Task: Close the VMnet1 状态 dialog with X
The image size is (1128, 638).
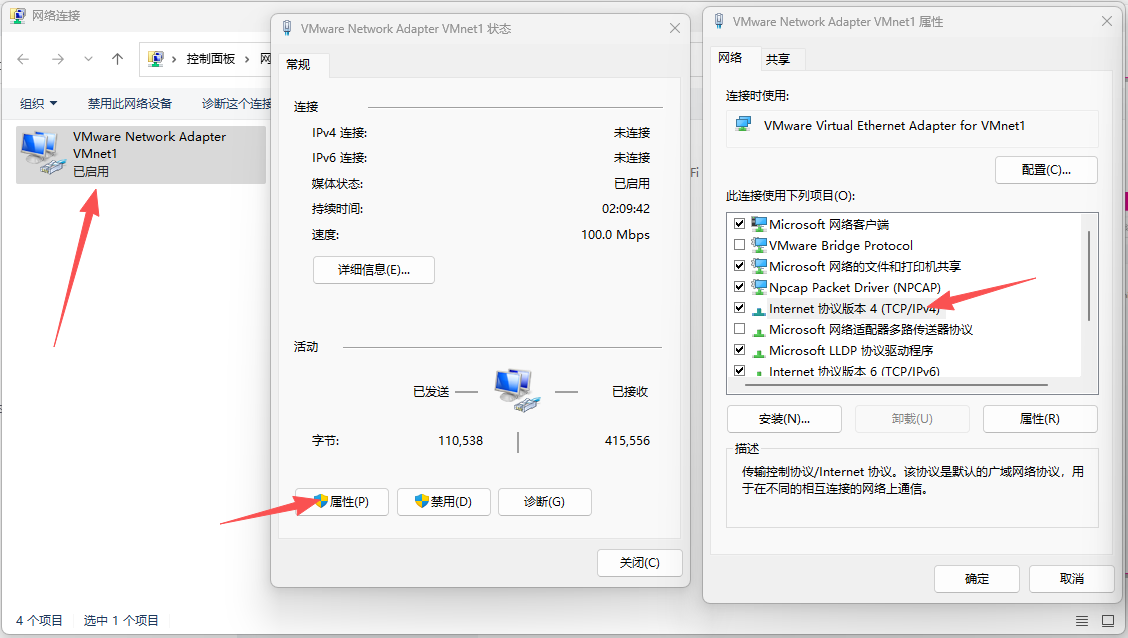Action: pos(675,28)
